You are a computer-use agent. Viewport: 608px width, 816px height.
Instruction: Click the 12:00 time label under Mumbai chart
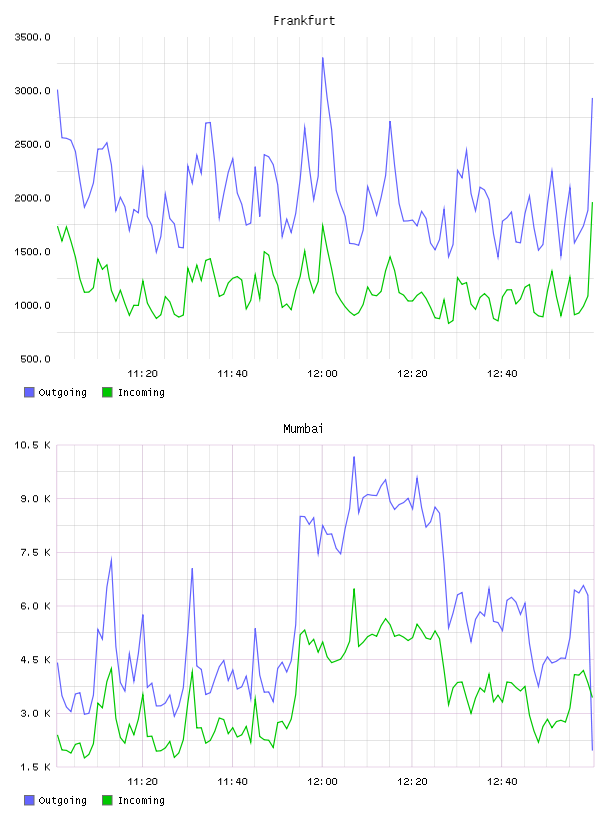pyautogui.click(x=322, y=782)
